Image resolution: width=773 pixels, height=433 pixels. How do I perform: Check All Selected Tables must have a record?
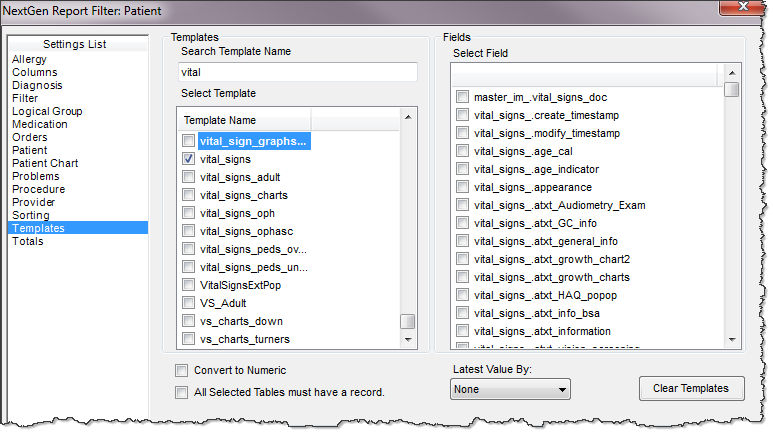pyautogui.click(x=181, y=393)
